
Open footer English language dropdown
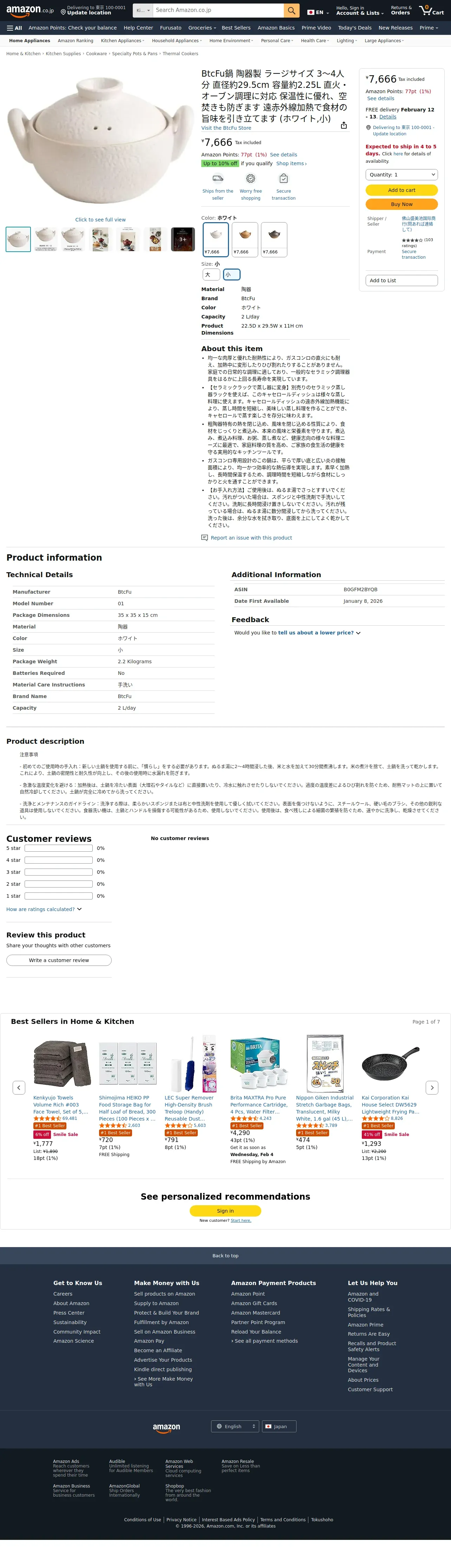(x=235, y=1426)
